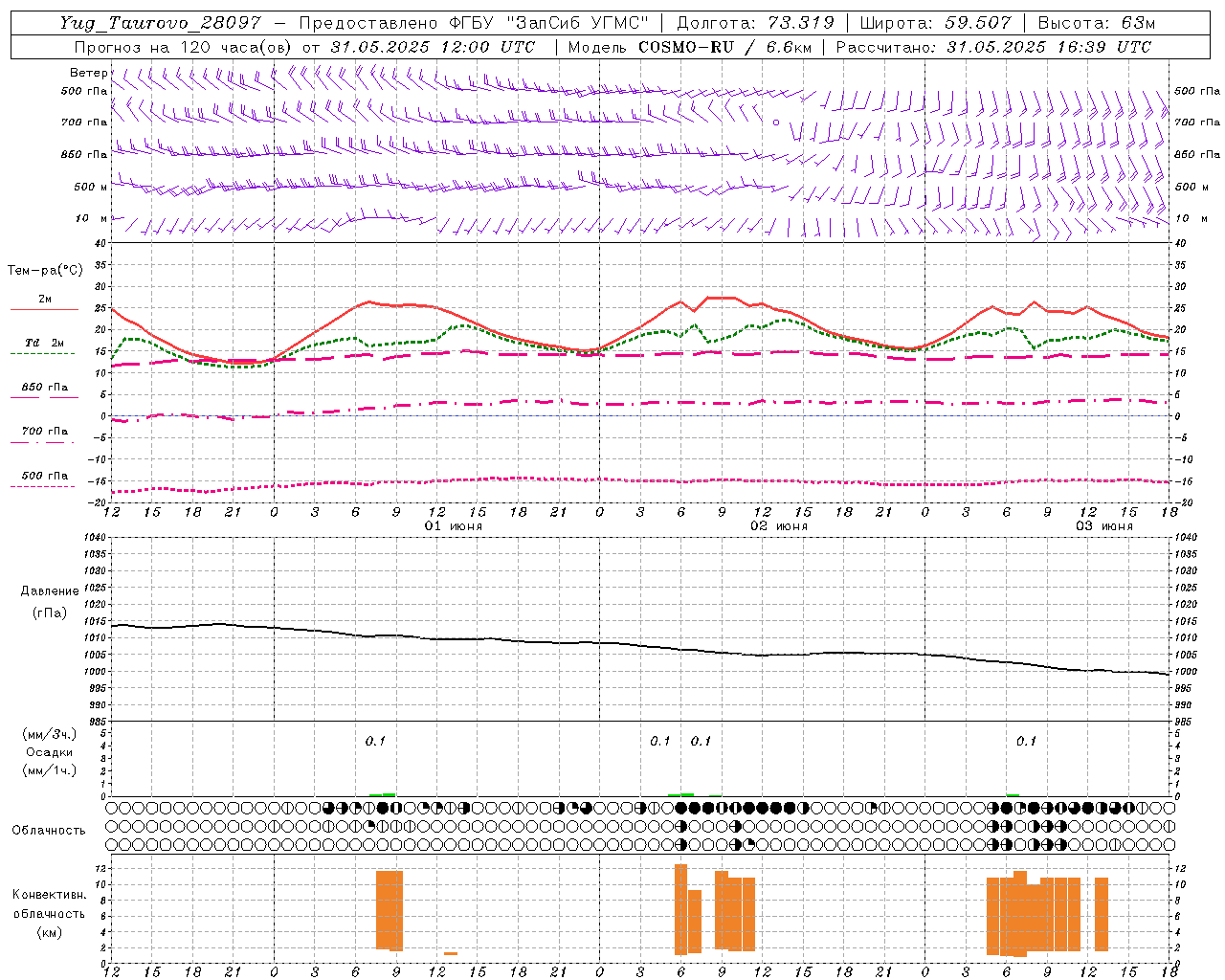Click the 03 июня date label
The width and height of the screenshot is (1225, 980).
pos(1103,526)
